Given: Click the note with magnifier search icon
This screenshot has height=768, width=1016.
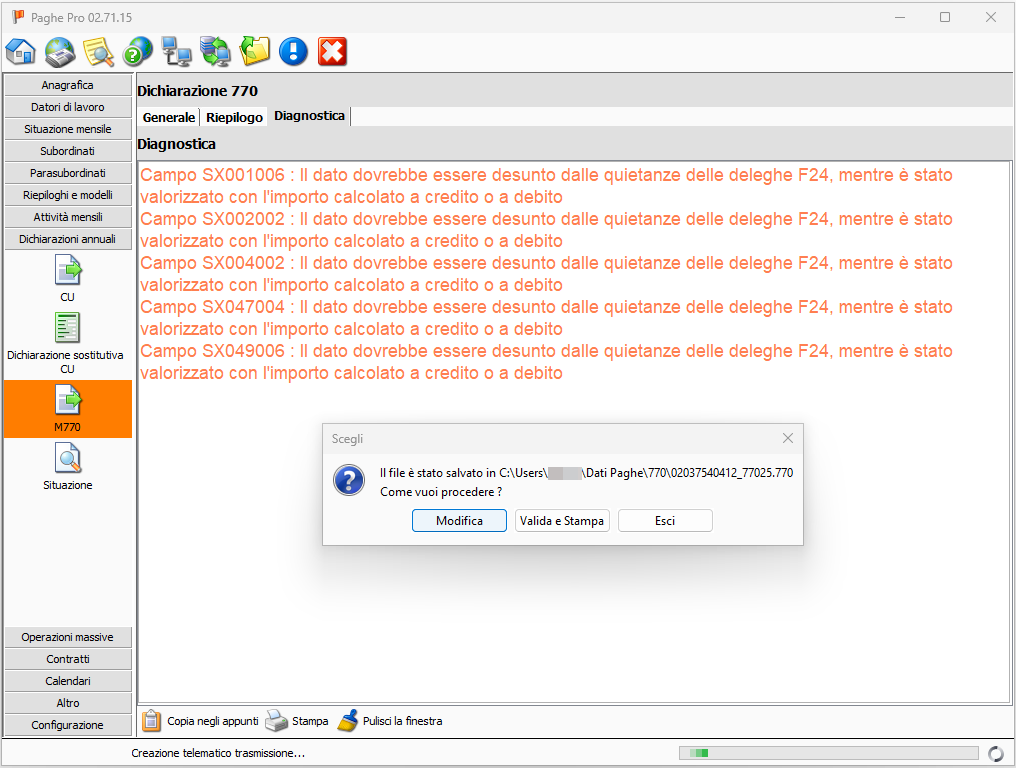Looking at the screenshot, I should pos(98,51).
